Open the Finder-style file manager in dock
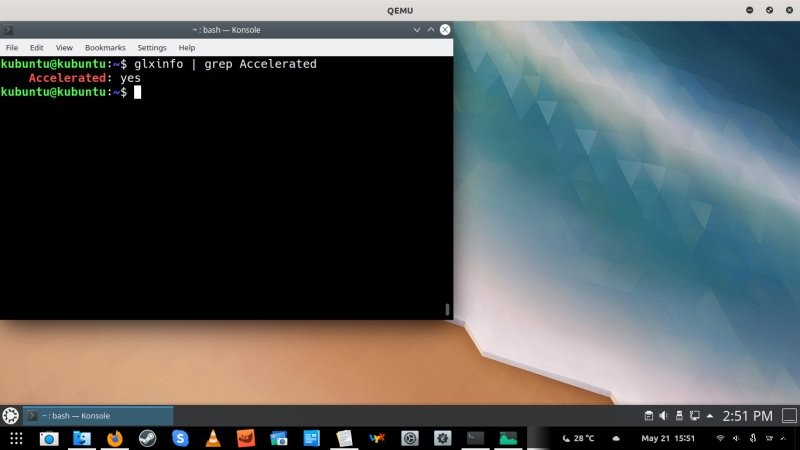The image size is (800, 450). [x=82, y=438]
